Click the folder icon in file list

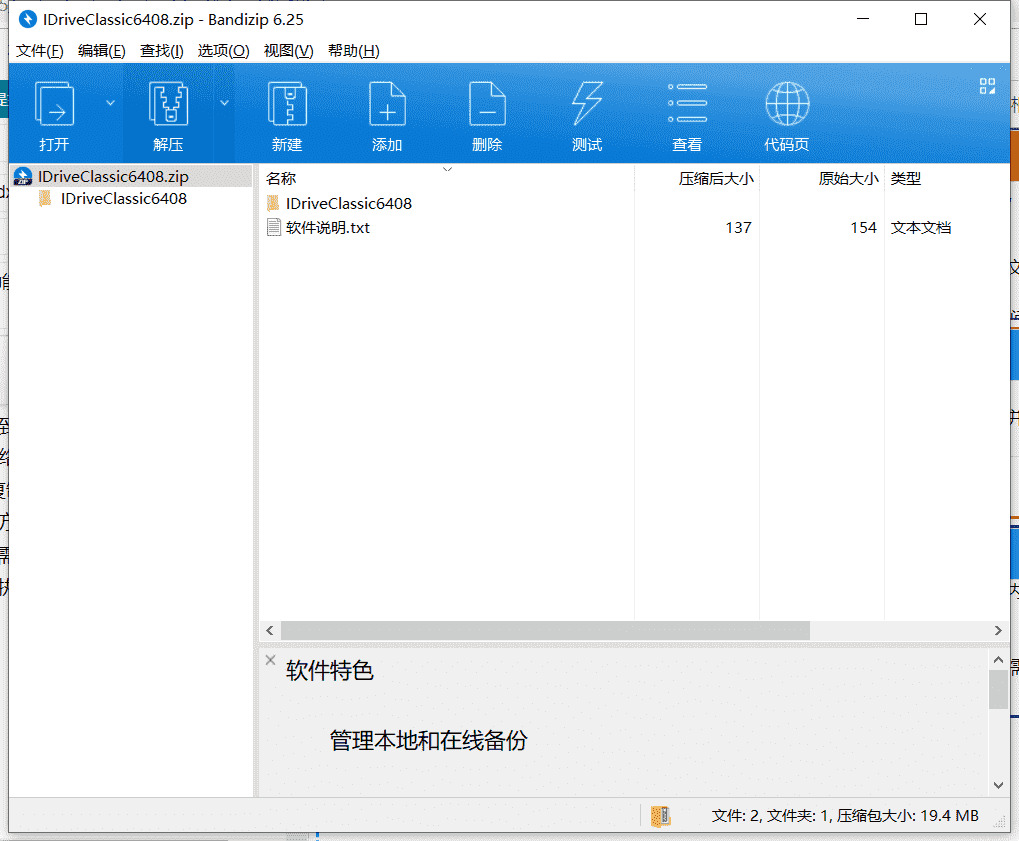[273, 203]
